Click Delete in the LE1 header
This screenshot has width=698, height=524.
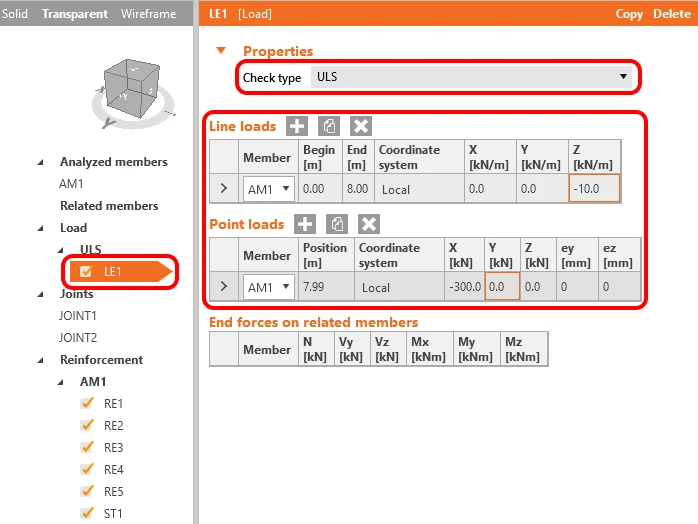pos(672,14)
